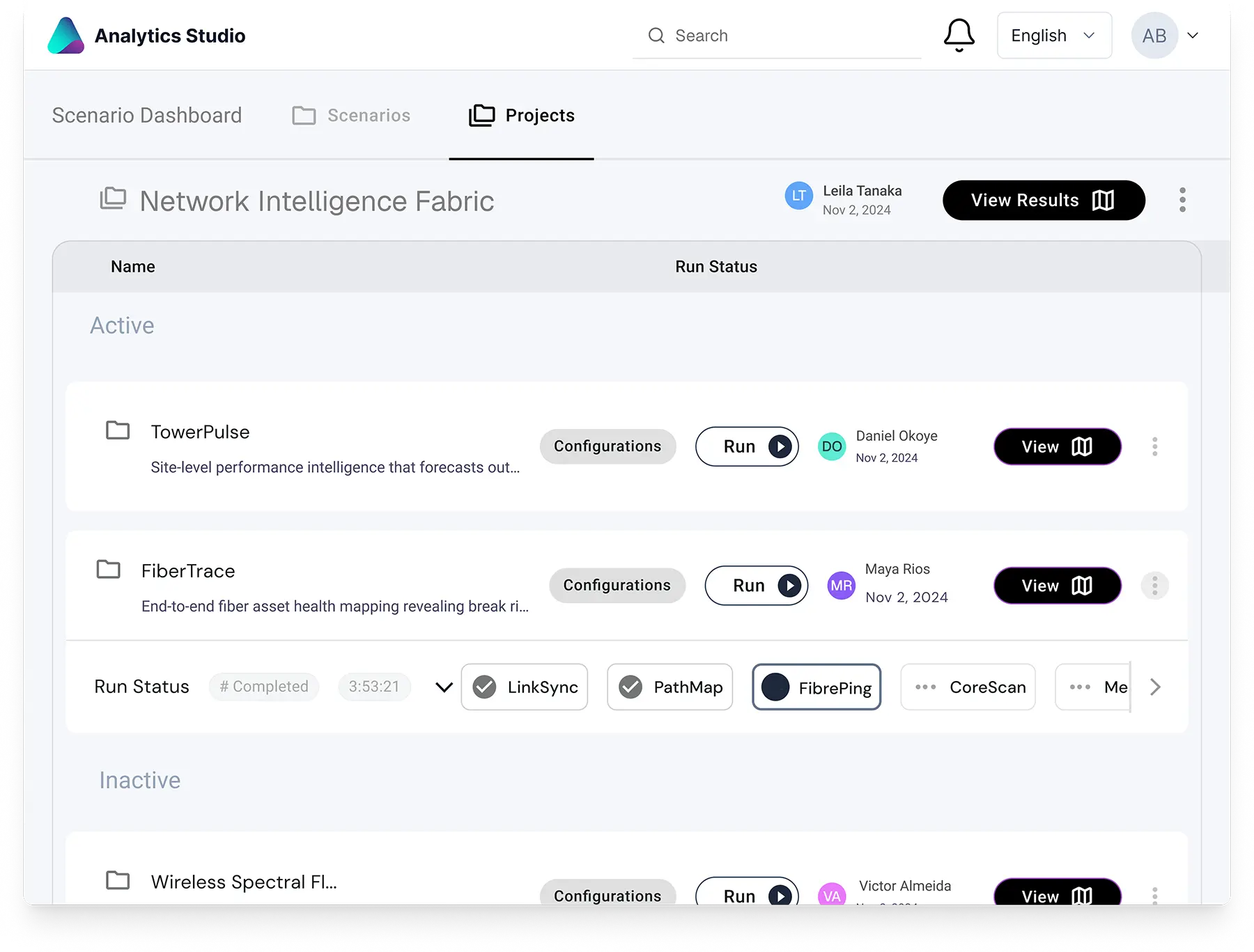Open Configurations for TowerPulse

607,446
